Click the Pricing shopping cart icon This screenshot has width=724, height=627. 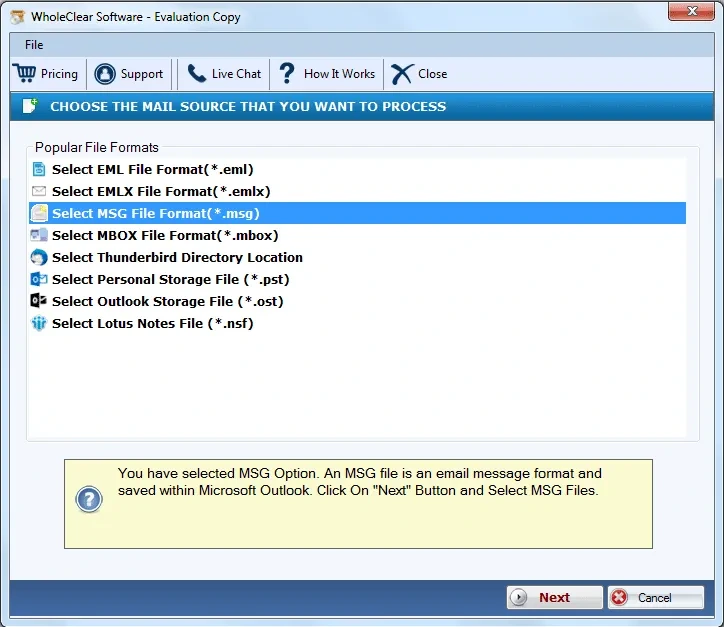point(24,73)
